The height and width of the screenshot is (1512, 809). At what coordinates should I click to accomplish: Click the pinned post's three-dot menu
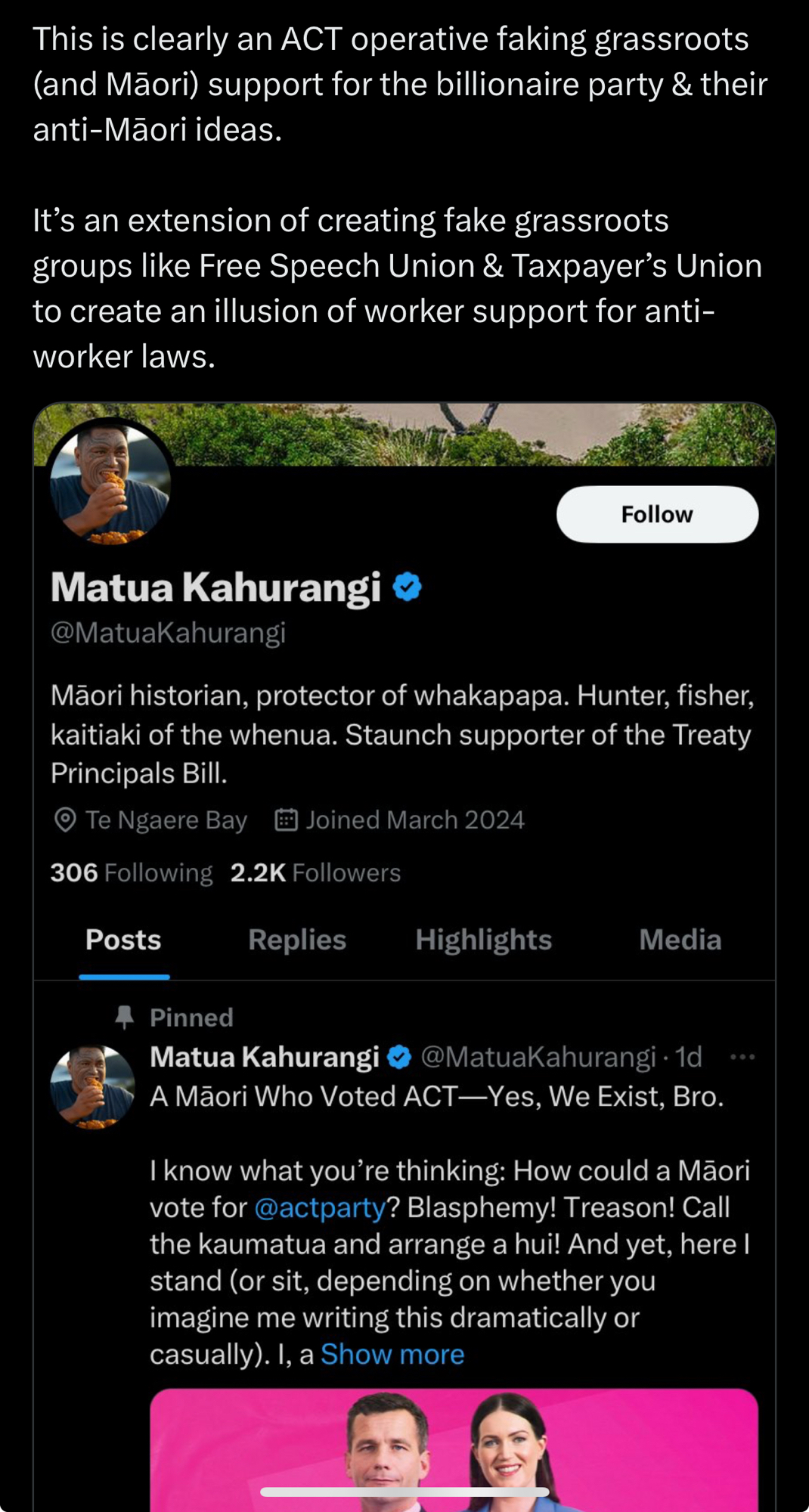coord(742,1057)
